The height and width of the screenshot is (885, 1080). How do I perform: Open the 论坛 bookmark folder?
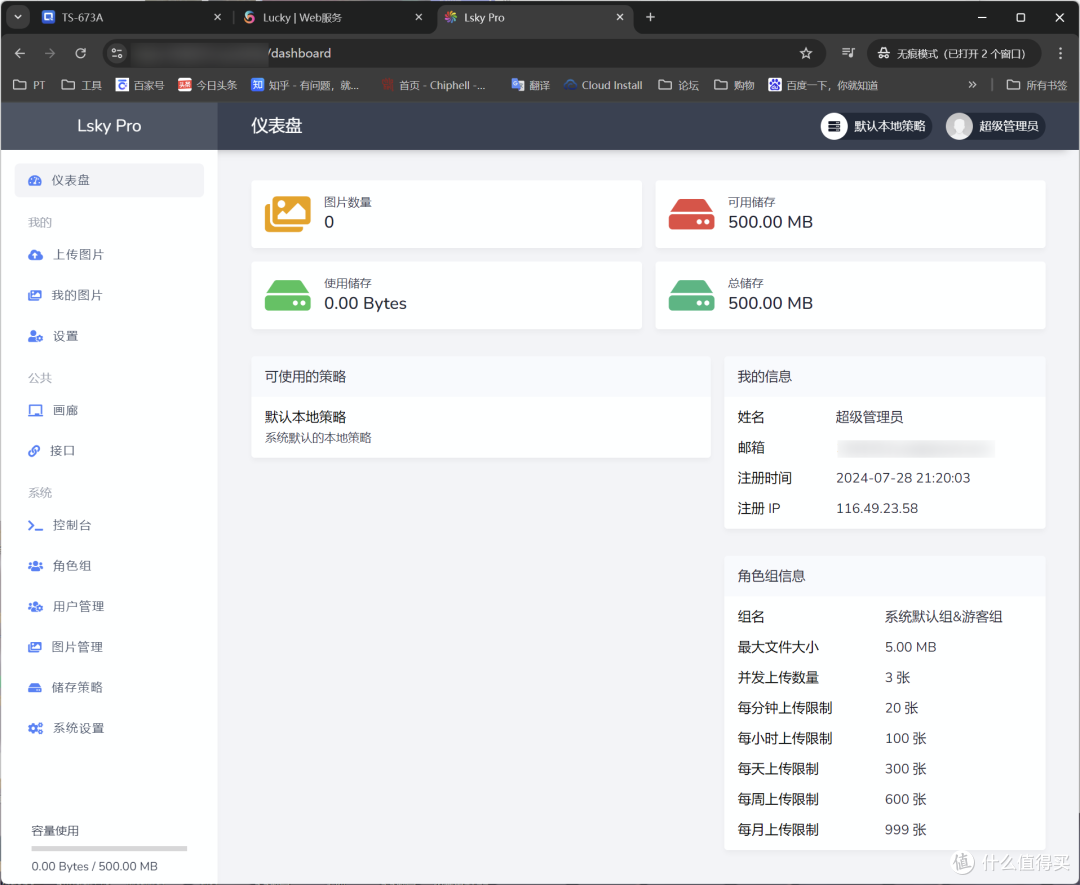(678, 85)
